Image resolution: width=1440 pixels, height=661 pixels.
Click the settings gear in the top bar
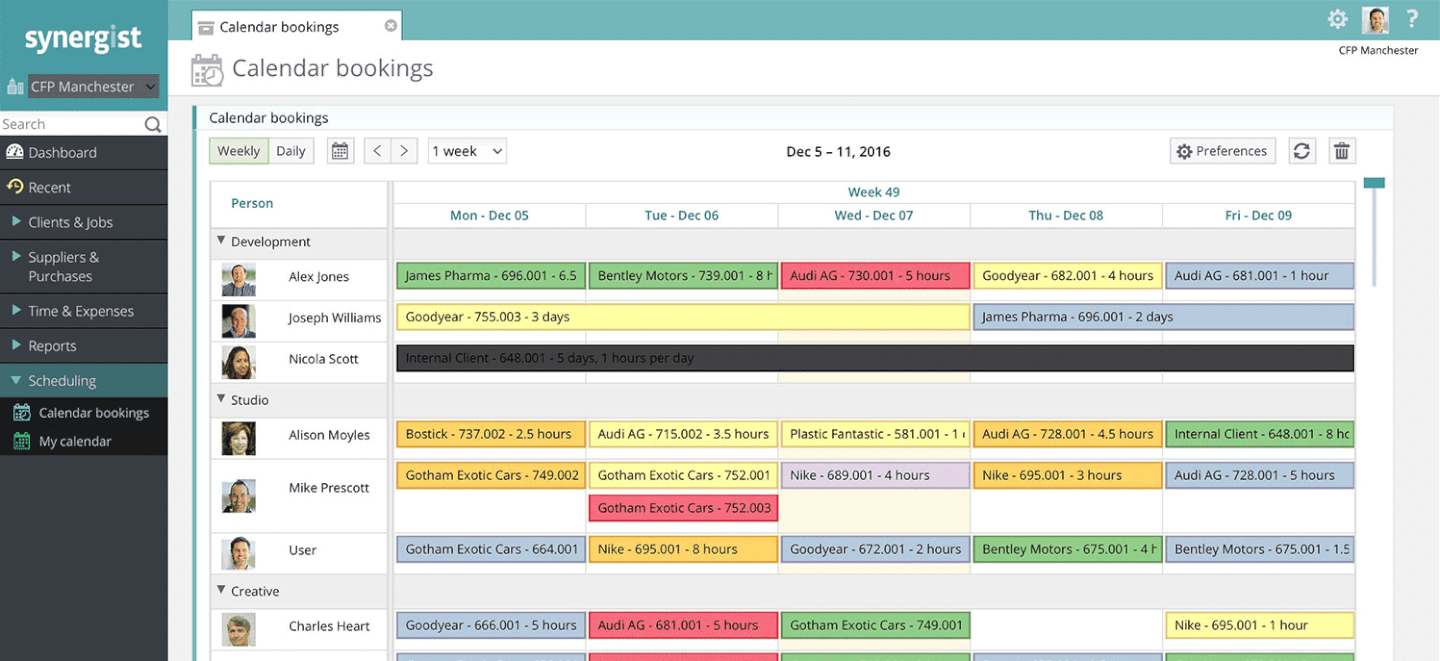1337,18
